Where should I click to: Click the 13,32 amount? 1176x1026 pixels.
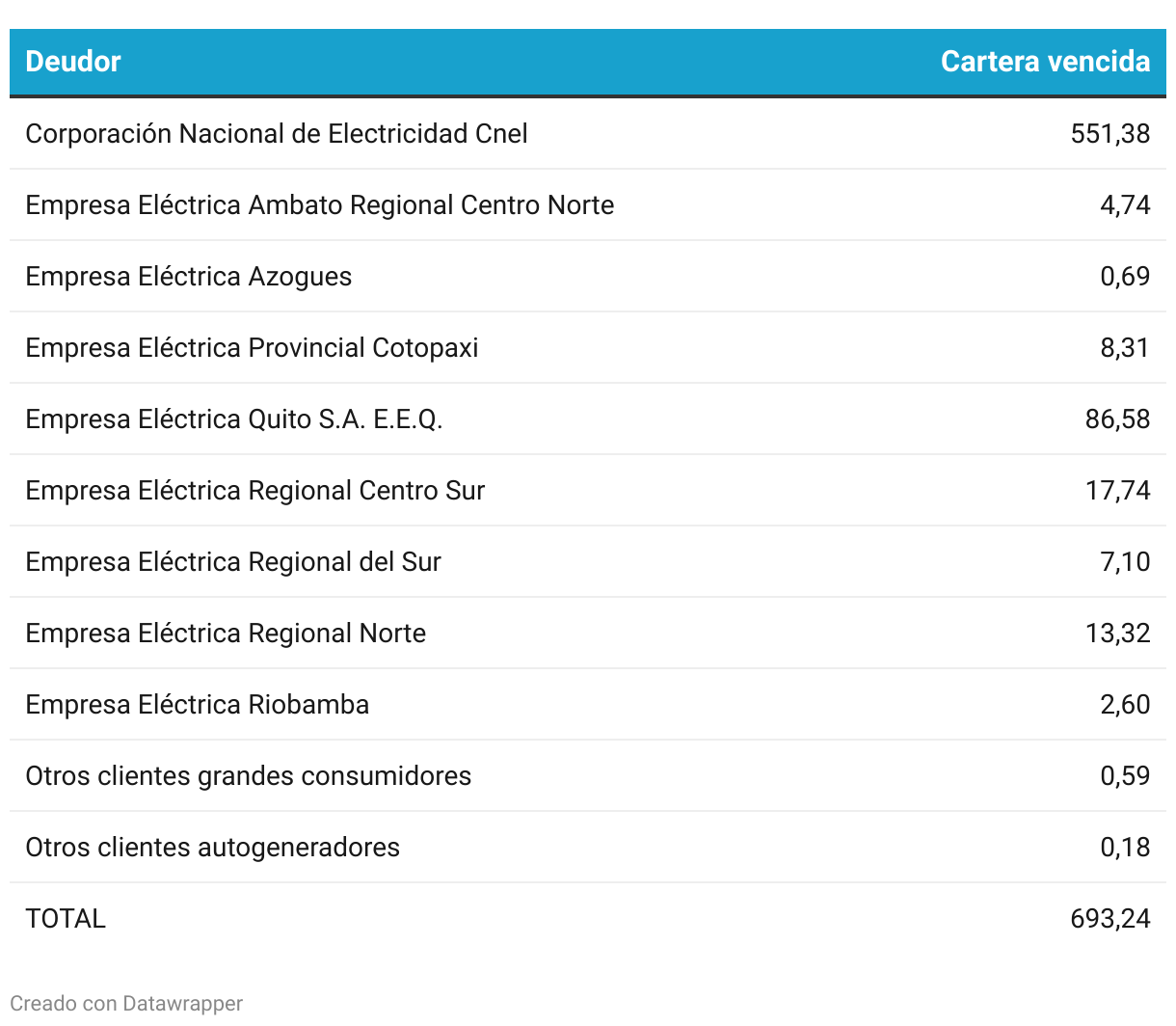tap(1117, 634)
